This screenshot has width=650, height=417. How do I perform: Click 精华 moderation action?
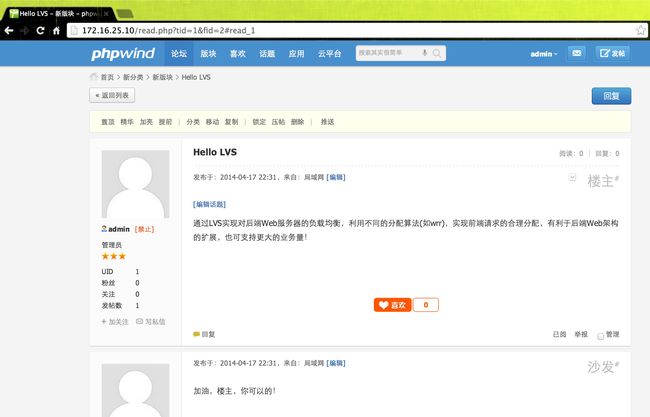coord(127,122)
